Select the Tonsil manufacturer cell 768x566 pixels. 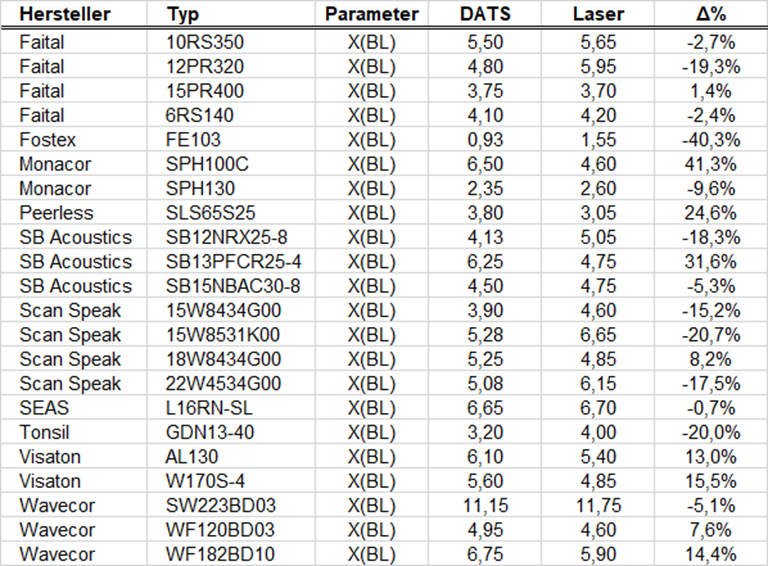(44, 433)
